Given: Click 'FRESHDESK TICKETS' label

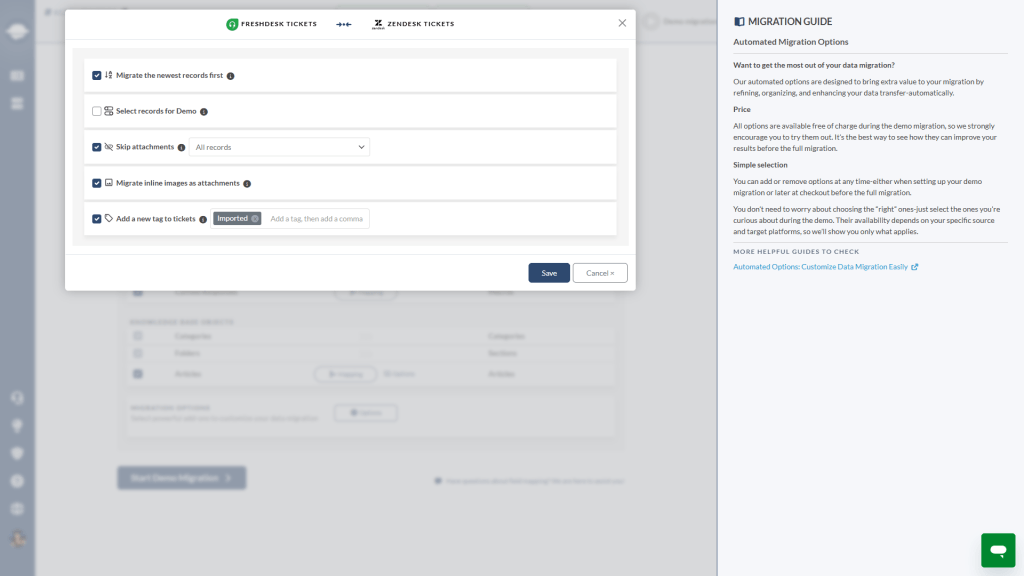Looking at the screenshot, I should (x=279, y=24).
